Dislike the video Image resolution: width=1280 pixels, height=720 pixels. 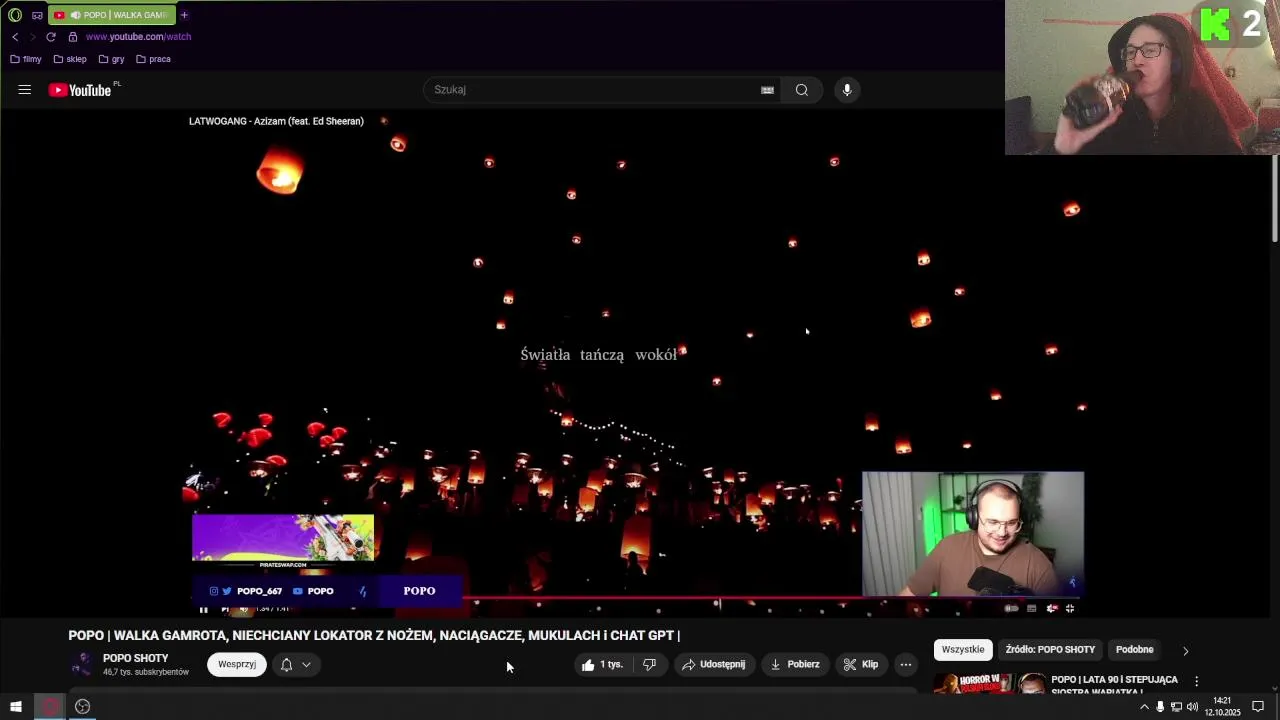[x=650, y=664]
